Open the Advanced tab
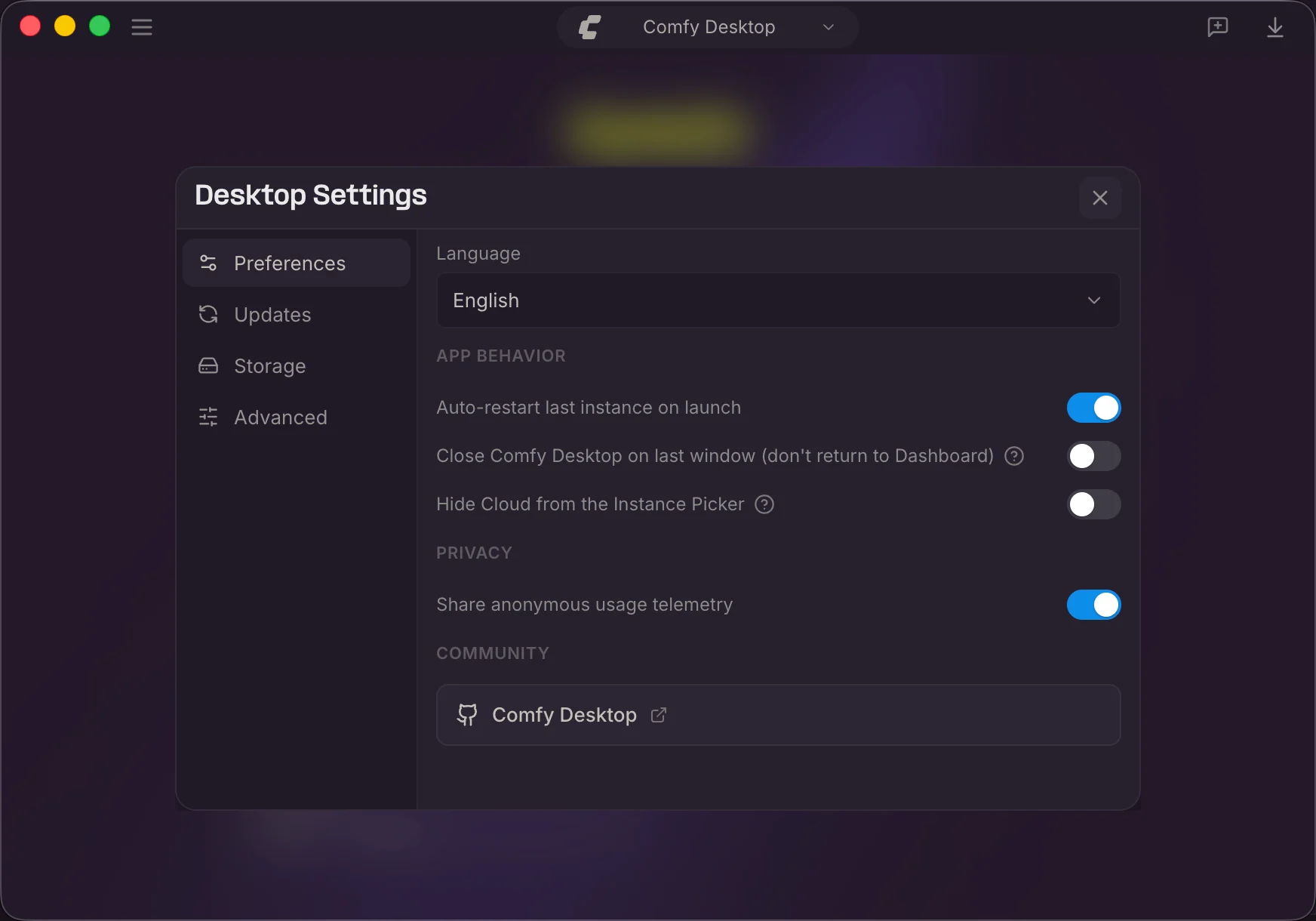Viewport: 1316px width, 921px height. [297, 417]
